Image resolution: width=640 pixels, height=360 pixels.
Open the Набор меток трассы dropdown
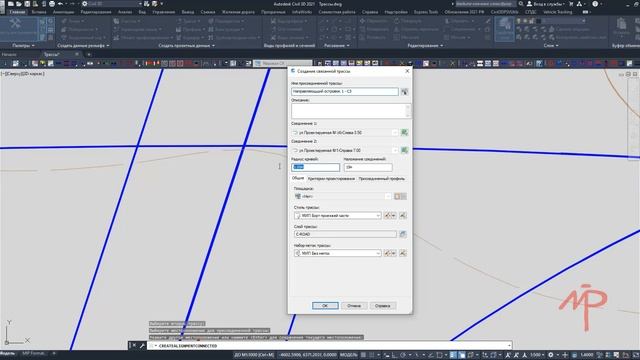coord(378,253)
